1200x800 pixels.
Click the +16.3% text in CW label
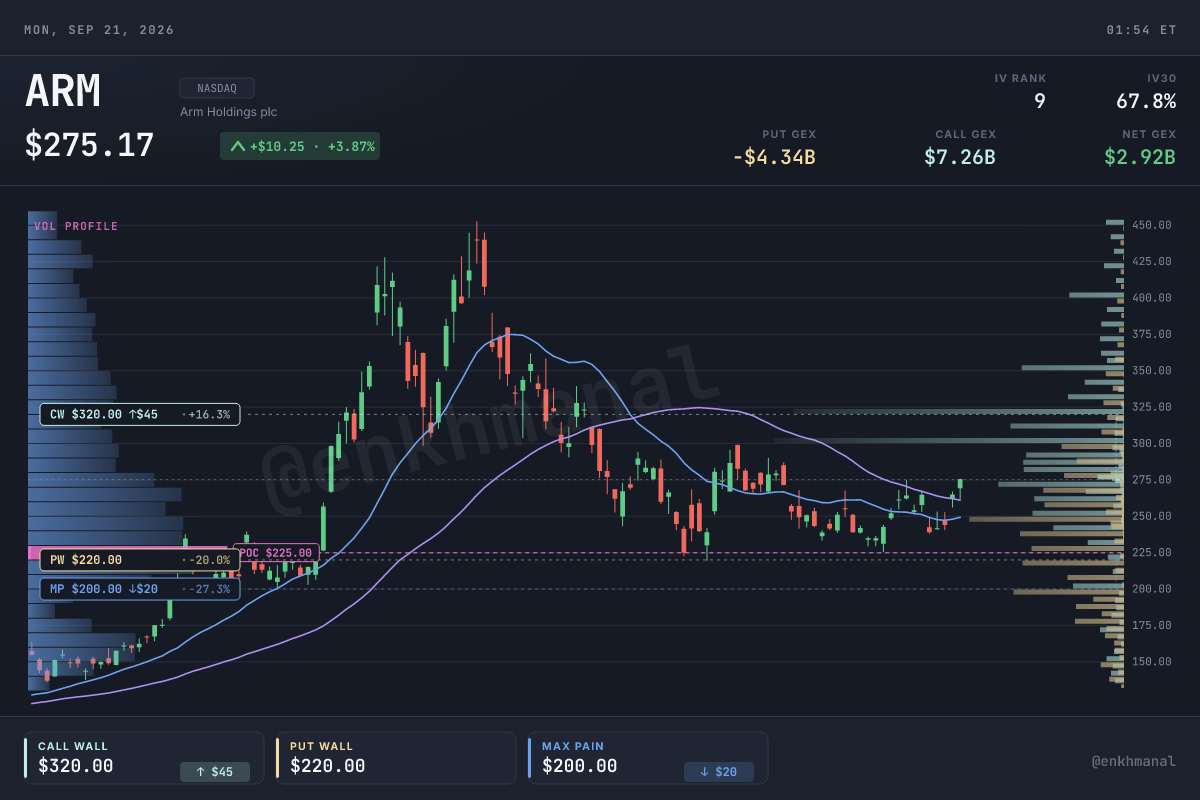(210, 414)
